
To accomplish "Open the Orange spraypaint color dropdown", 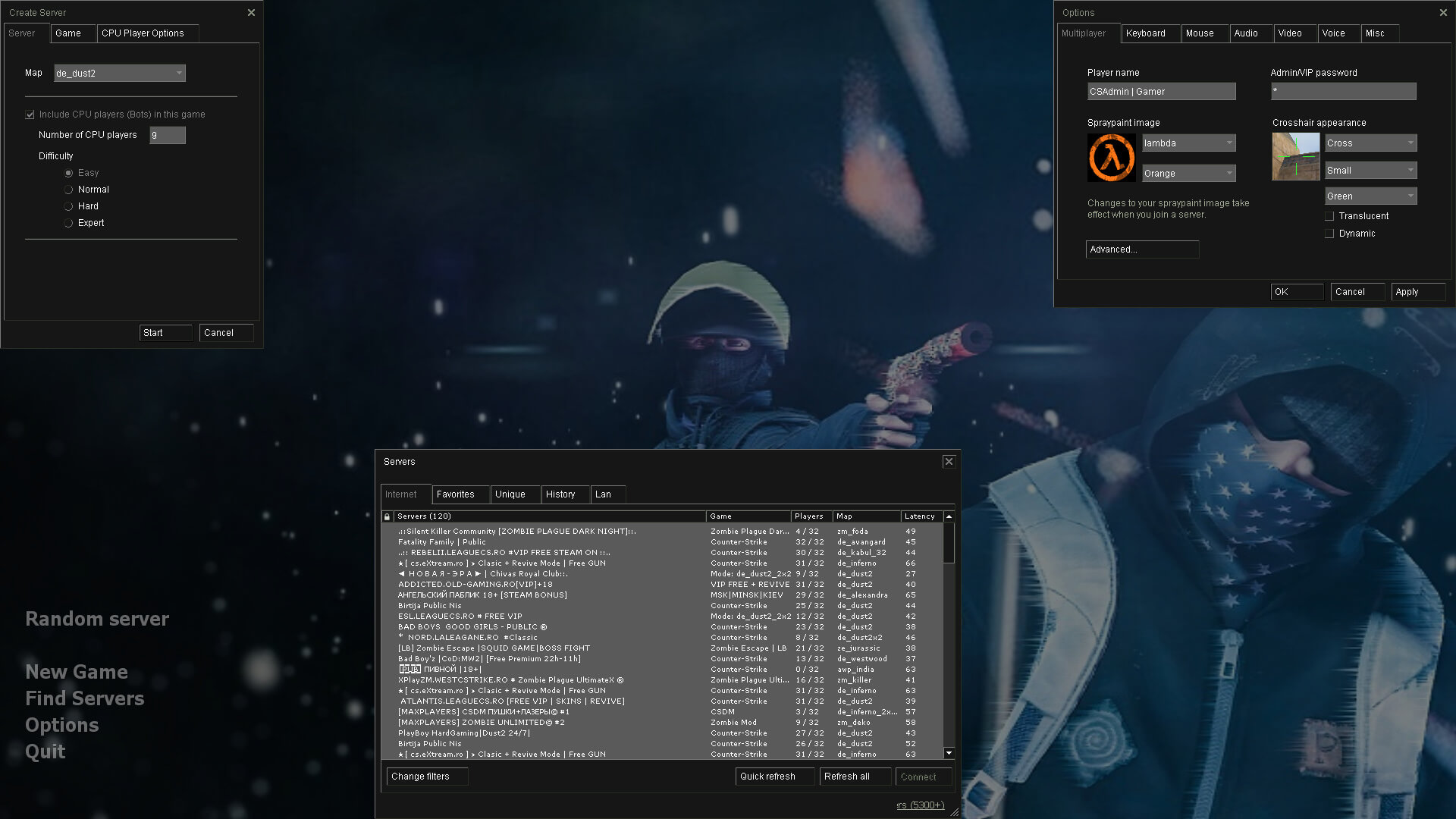I will pos(1188,174).
